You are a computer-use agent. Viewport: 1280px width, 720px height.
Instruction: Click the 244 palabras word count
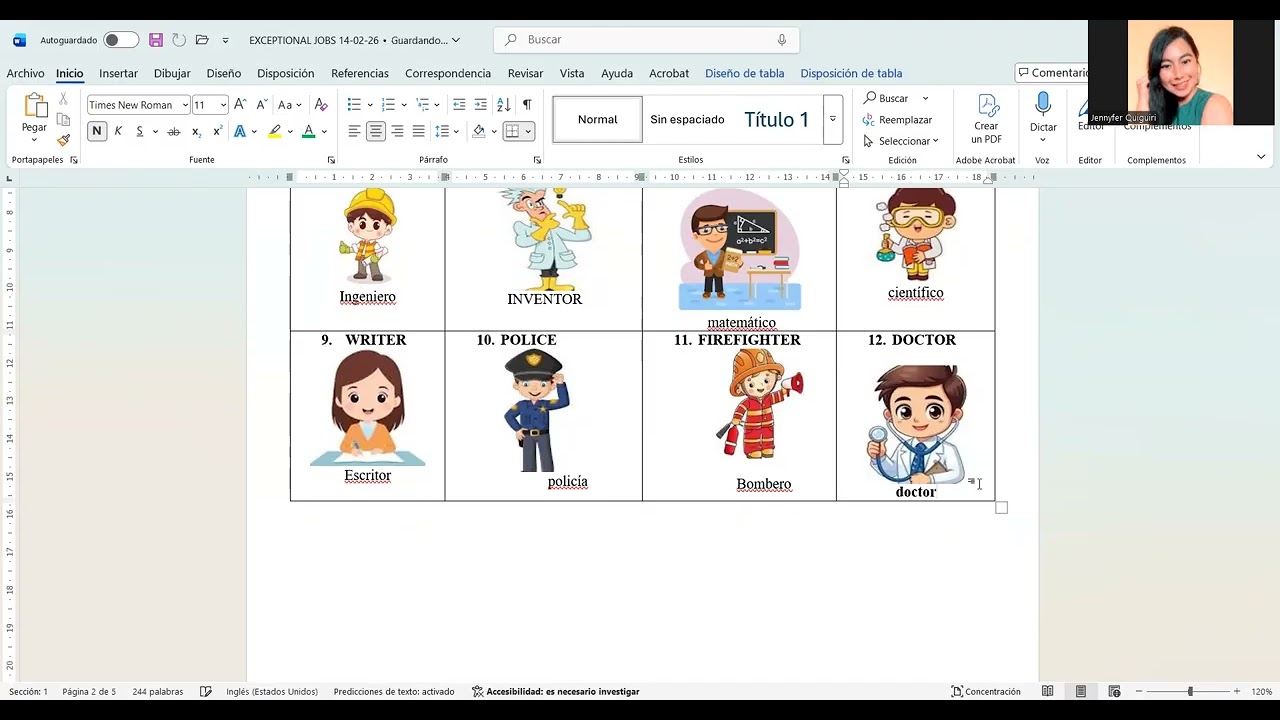pyautogui.click(x=158, y=691)
